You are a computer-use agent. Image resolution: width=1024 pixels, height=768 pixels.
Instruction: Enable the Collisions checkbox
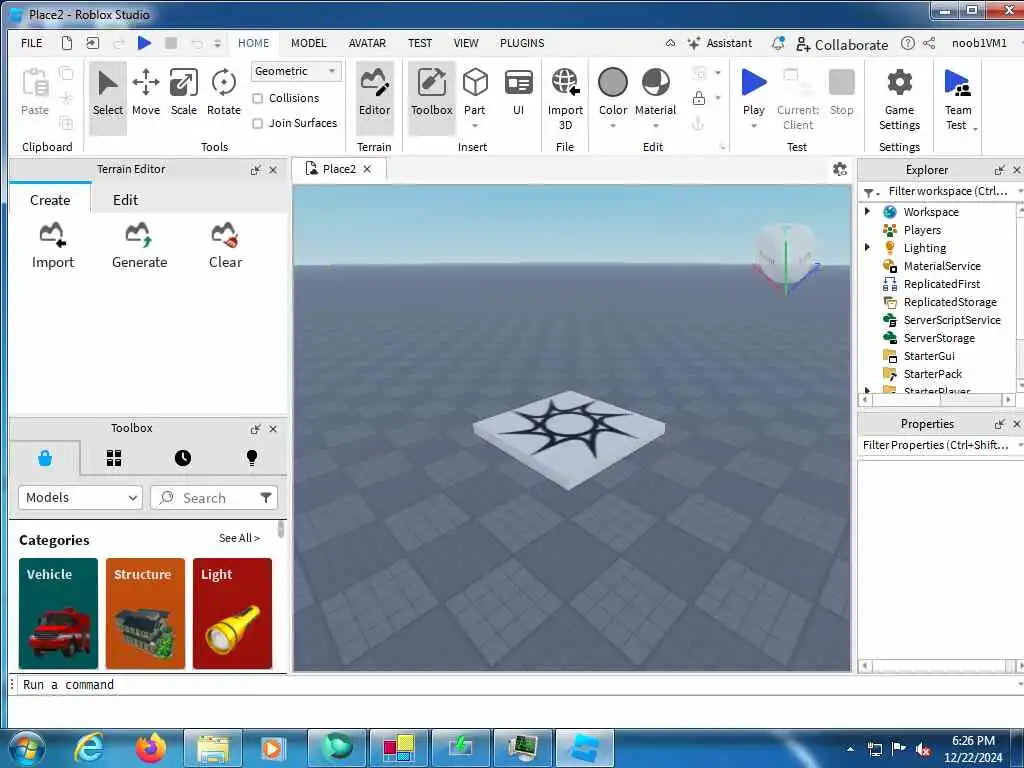pyautogui.click(x=258, y=99)
